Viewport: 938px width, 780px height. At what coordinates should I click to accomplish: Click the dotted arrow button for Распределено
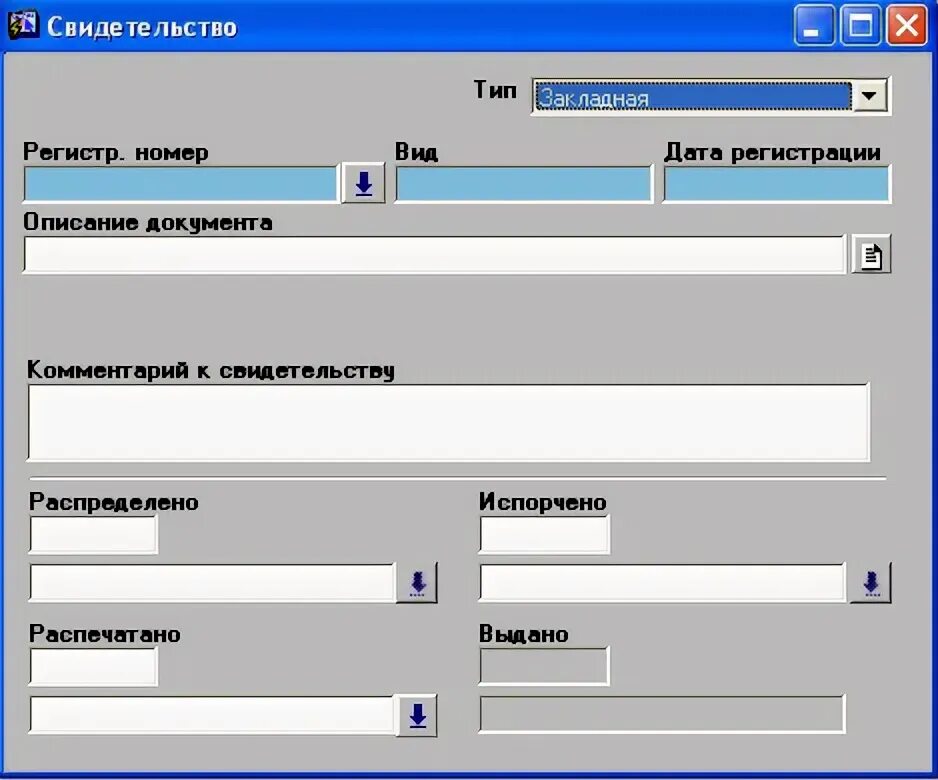click(x=417, y=582)
